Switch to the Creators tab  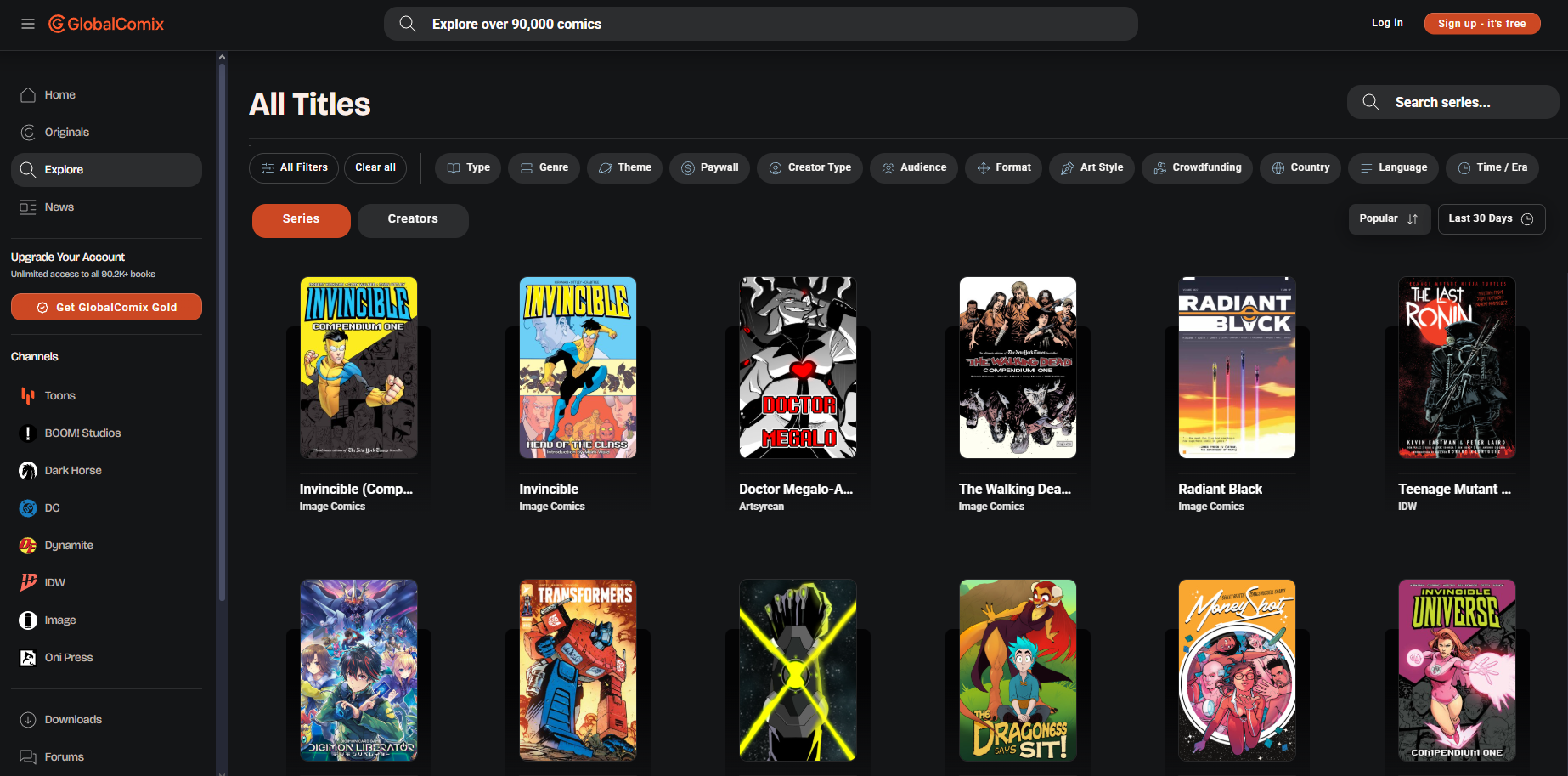(x=413, y=220)
